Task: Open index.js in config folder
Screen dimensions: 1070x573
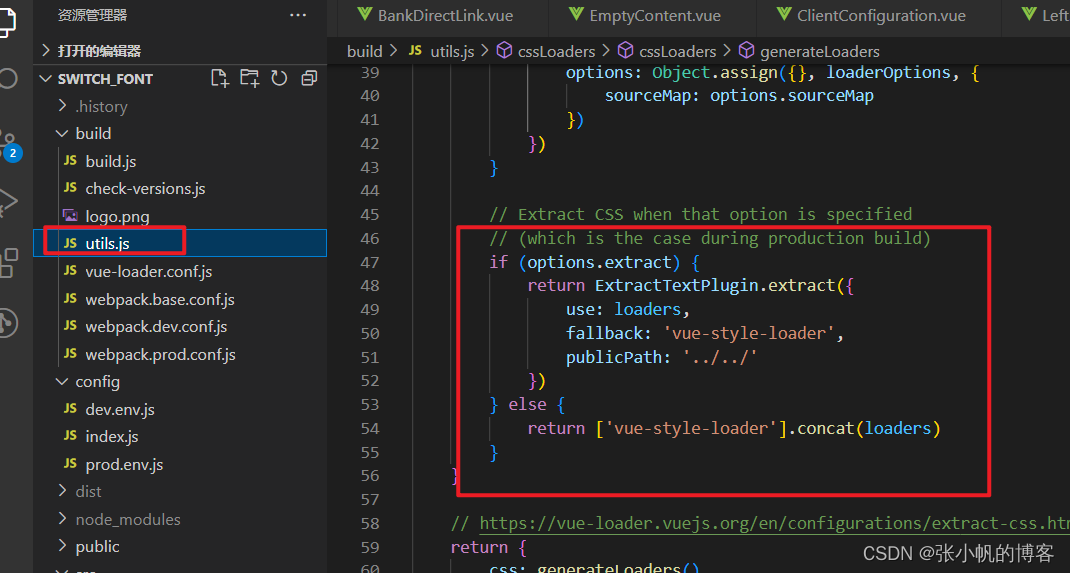Action: tap(112, 437)
